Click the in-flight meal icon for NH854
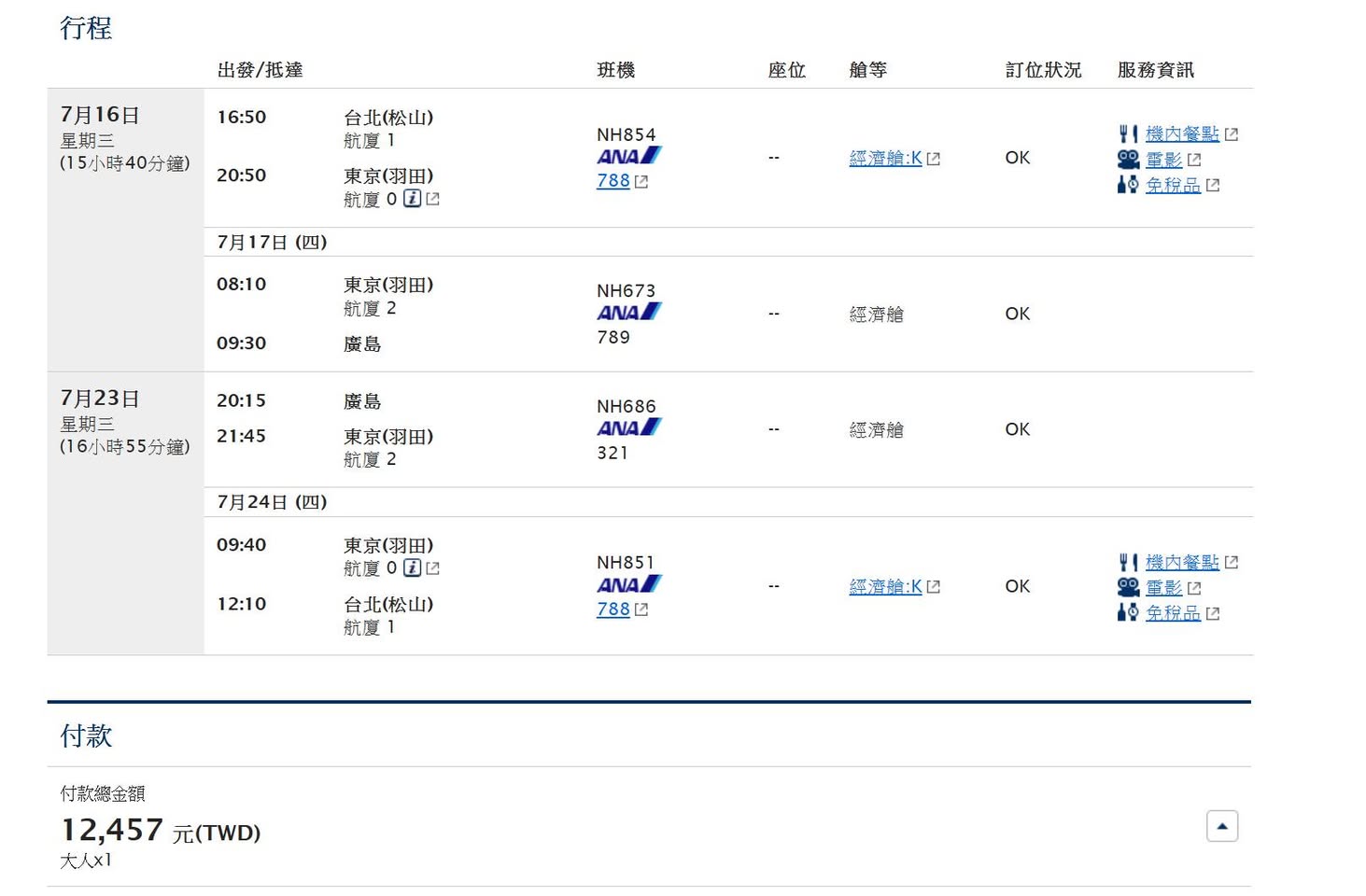This screenshot has width=1366, height=896. [x=1128, y=134]
